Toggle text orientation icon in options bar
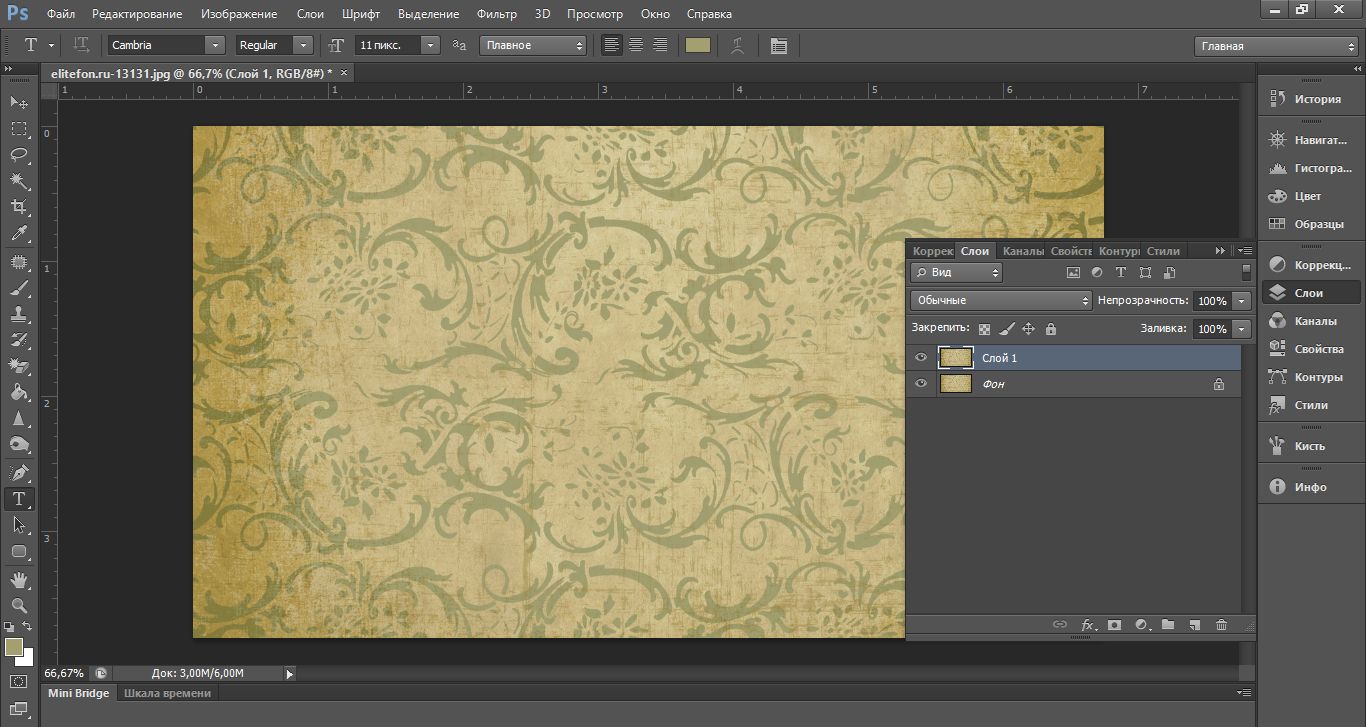1366x727 pixels. click(x=82, y=45)
